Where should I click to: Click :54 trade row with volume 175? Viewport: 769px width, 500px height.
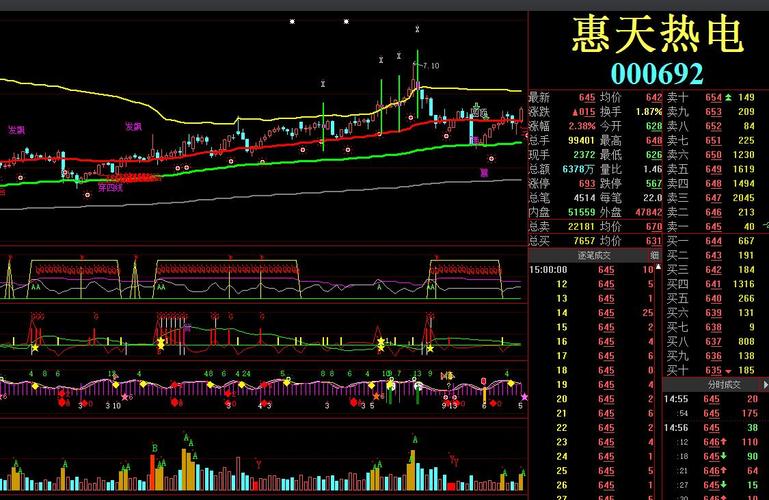(712, 413)
